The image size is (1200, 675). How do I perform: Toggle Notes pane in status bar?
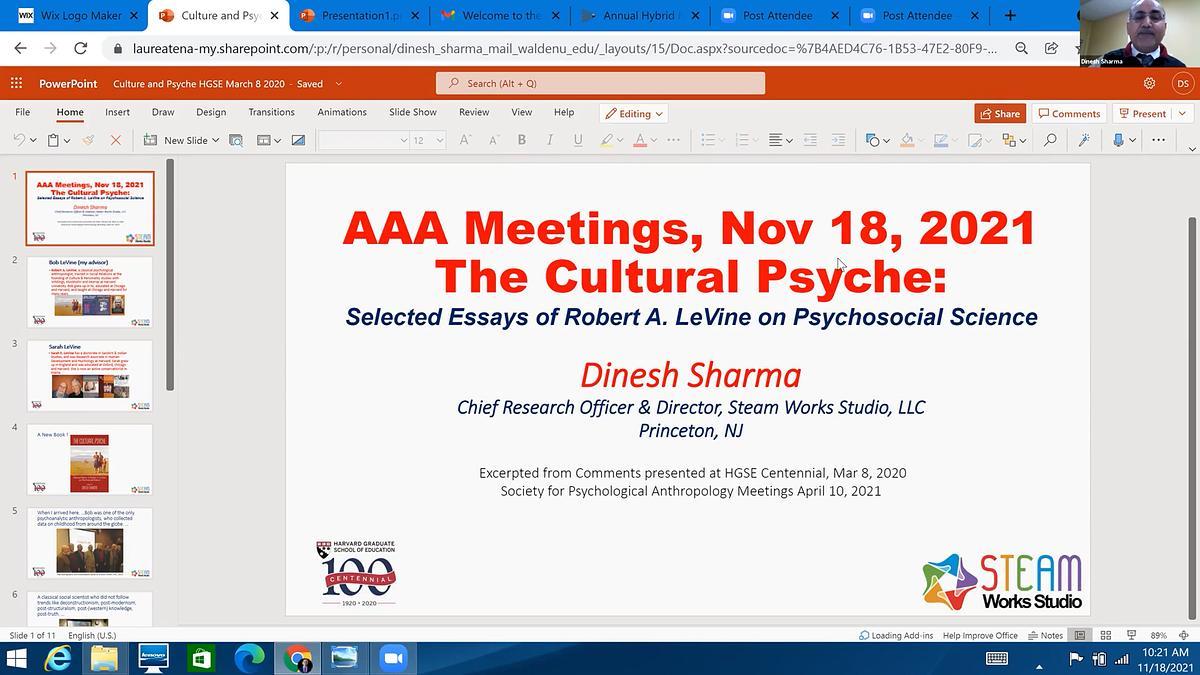1046,635
